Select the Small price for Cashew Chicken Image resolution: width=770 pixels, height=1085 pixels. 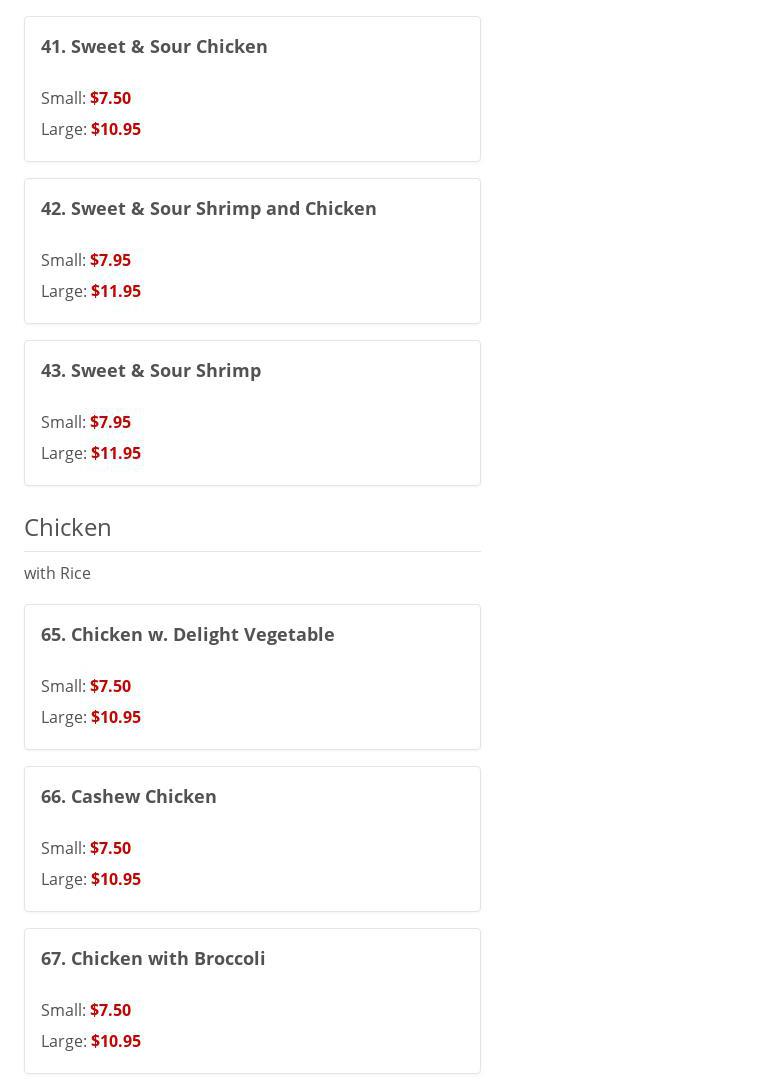coord(86,848)
